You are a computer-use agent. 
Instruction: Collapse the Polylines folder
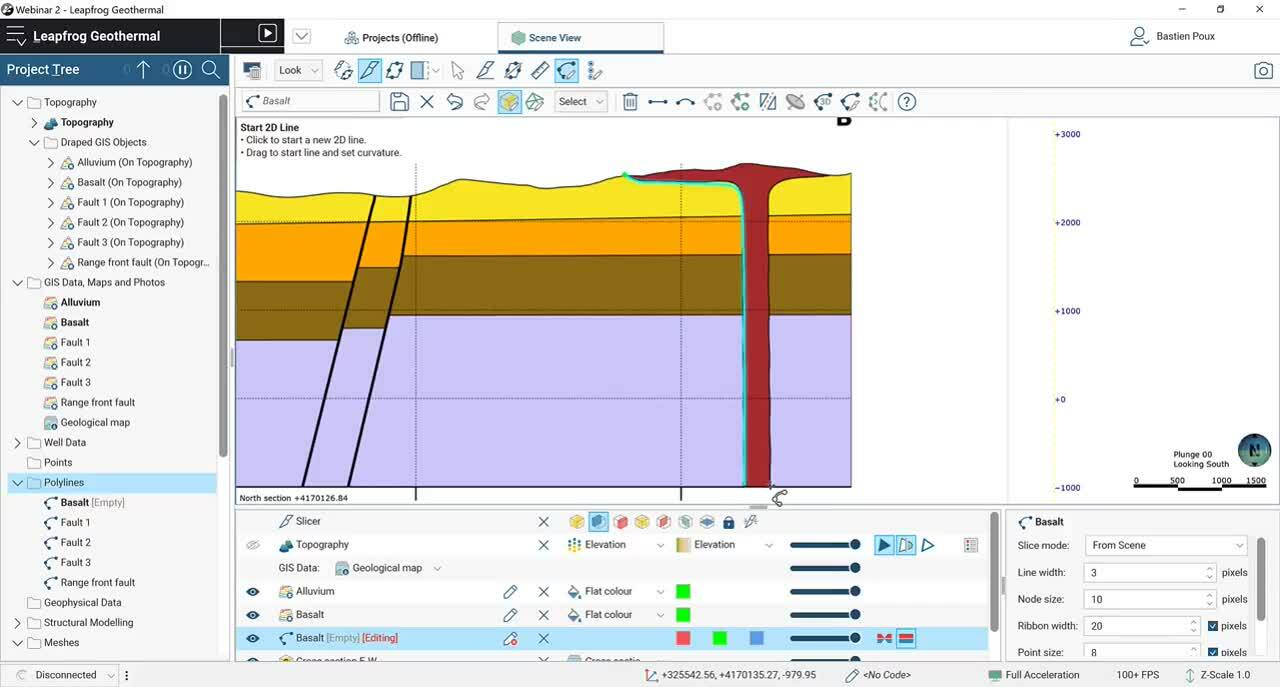[17, 482]
